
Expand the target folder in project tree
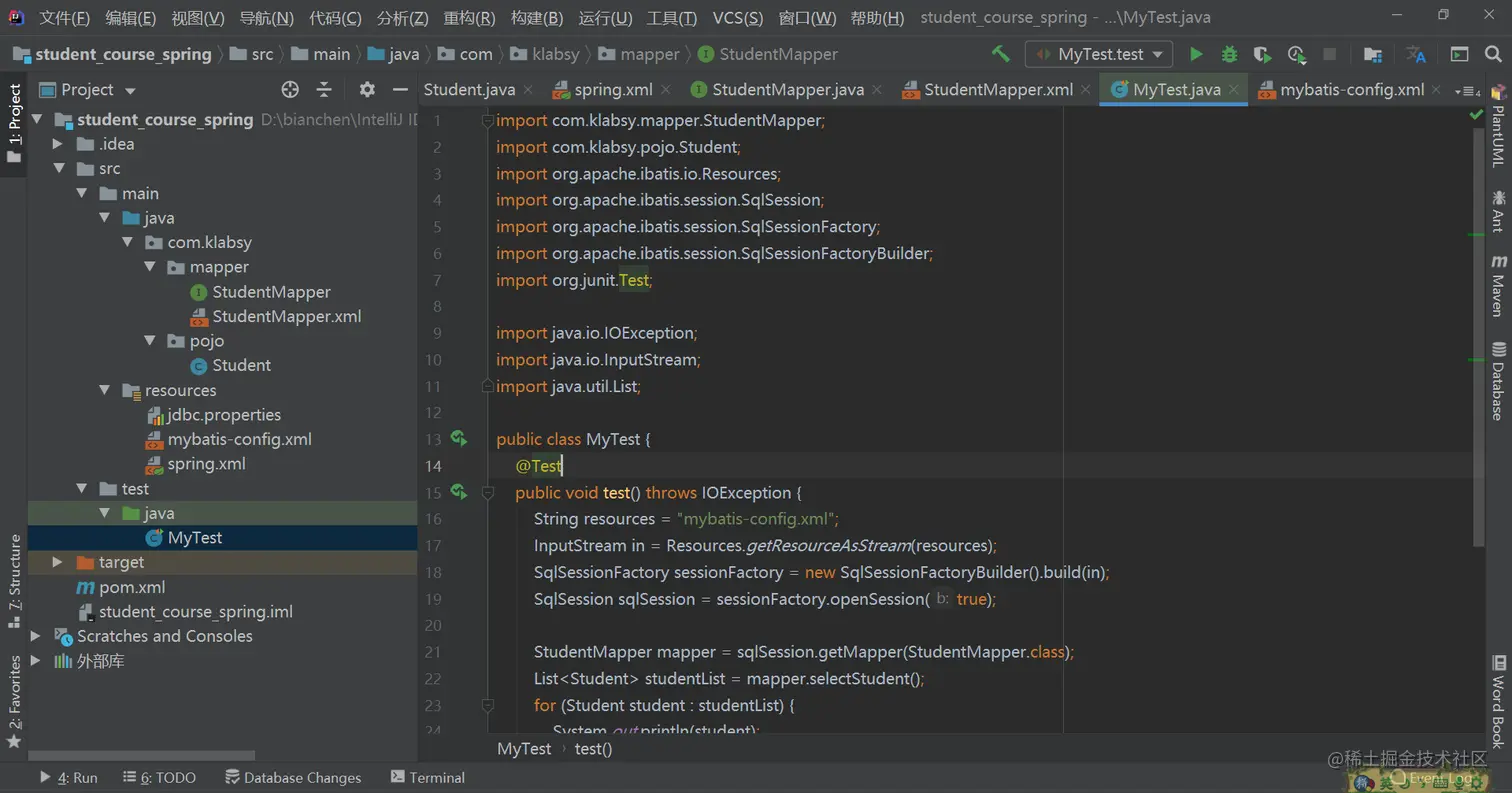click(x=58, y=563)
